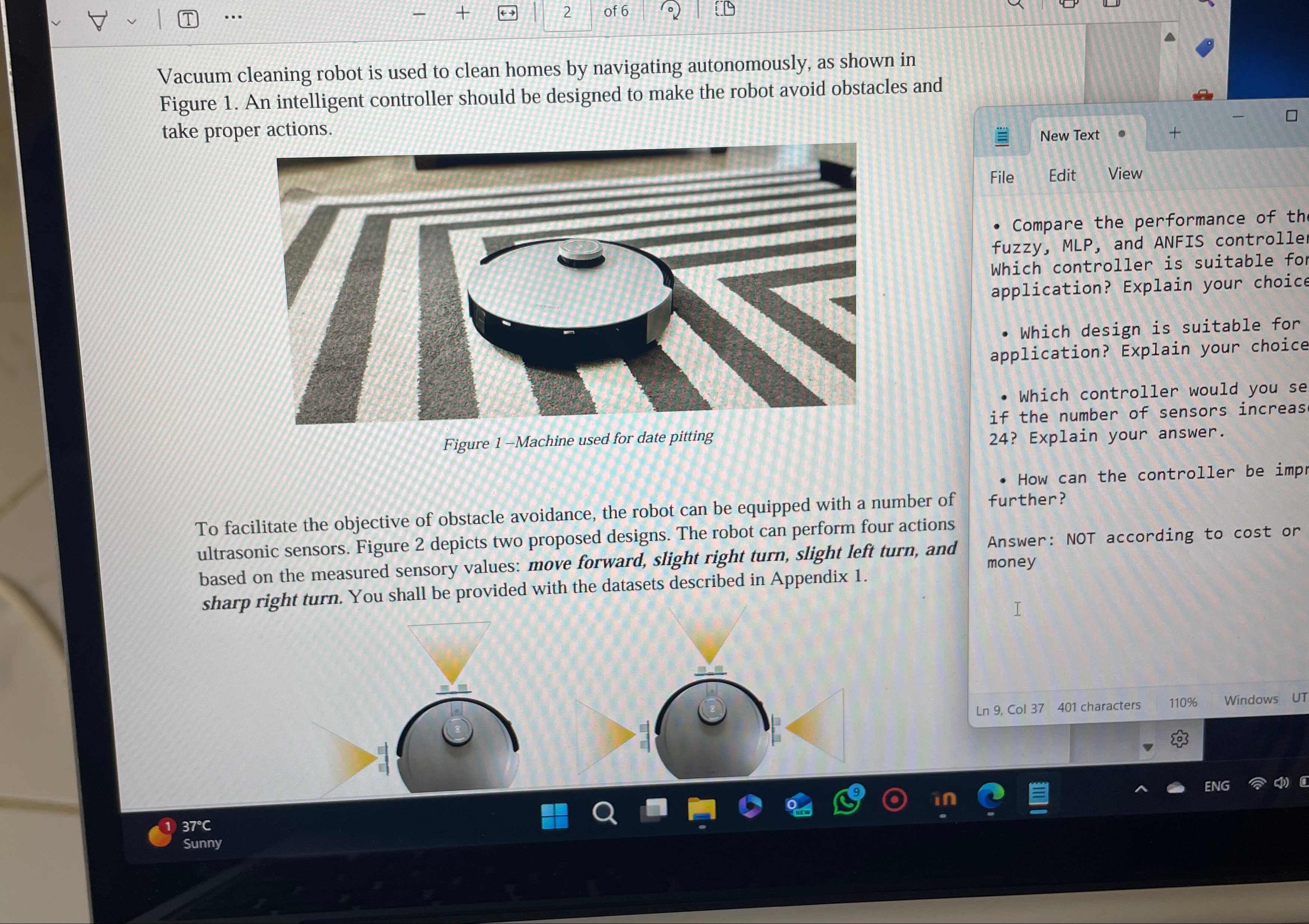The height and width of the screenshot is (924, 1309).
Task: Open the more options ellipsis in PDF toolbar
Action: tap(233, 18)
